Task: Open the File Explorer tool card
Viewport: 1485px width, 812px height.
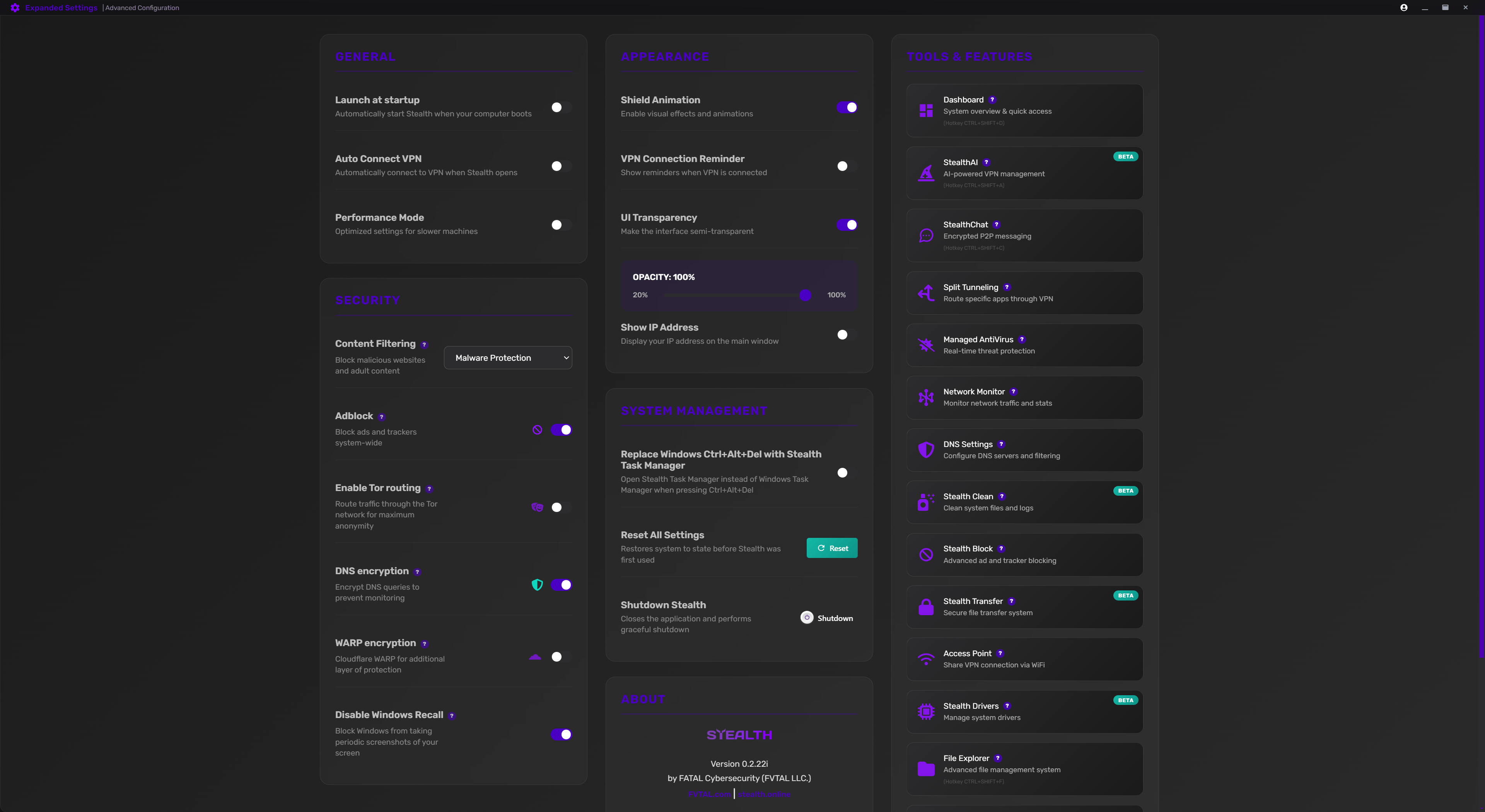Action: tap(1024, 769)
